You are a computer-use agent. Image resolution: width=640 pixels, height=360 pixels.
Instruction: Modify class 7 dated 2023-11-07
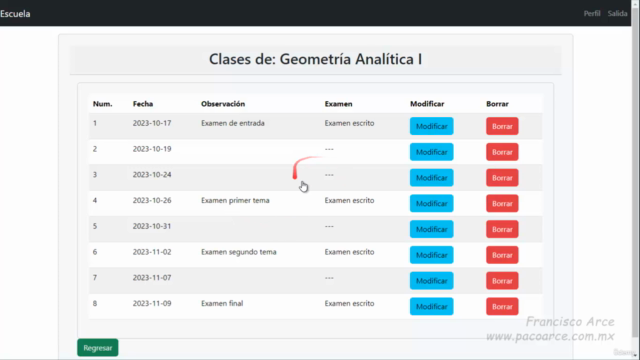[431, 280]
